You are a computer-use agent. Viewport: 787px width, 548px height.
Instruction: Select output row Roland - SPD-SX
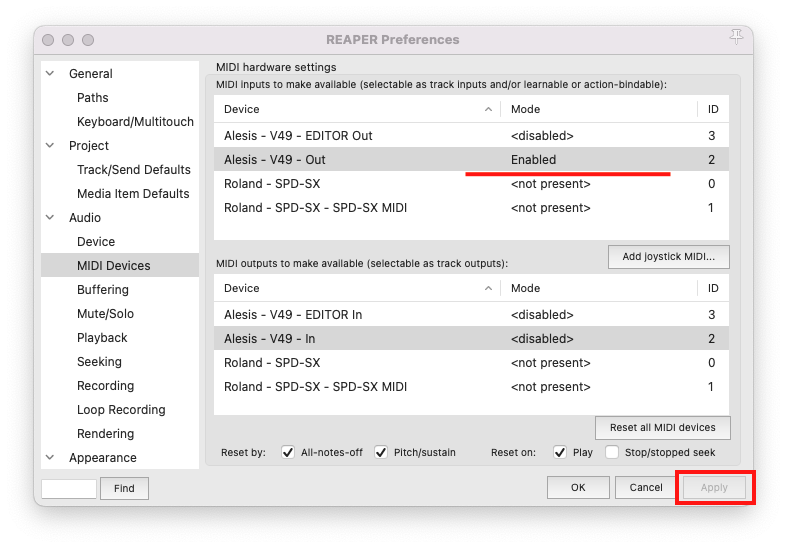(471, 363)
